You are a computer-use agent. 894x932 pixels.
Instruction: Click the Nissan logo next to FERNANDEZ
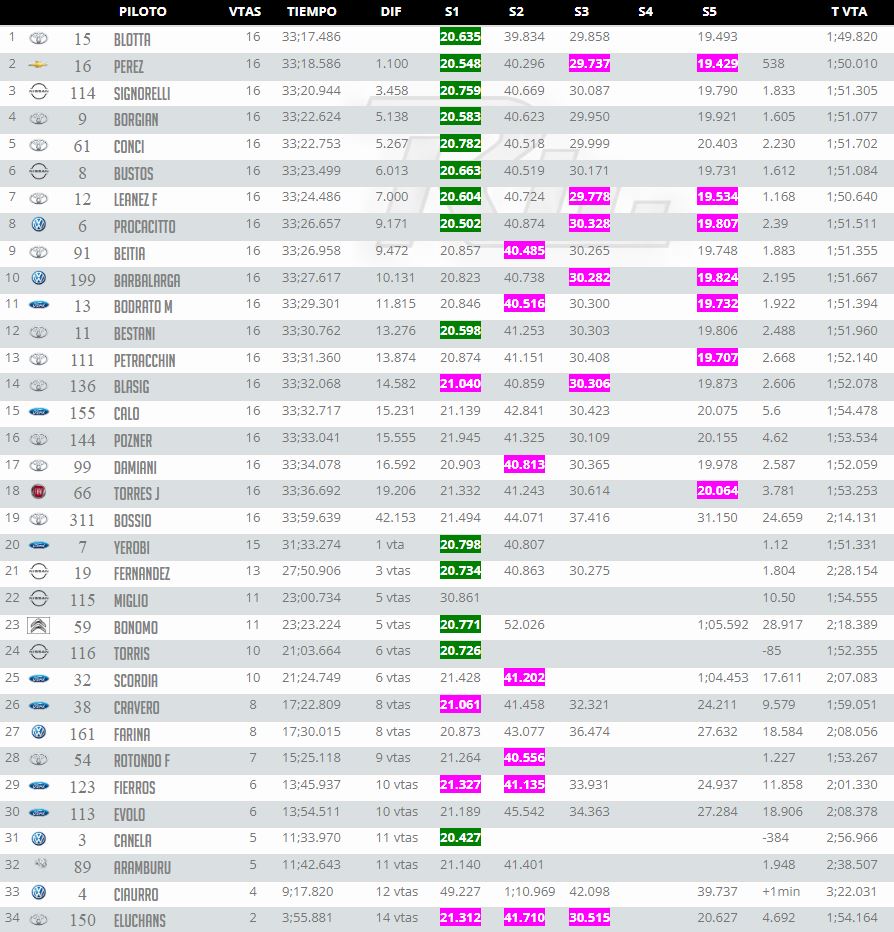(39, 571)
